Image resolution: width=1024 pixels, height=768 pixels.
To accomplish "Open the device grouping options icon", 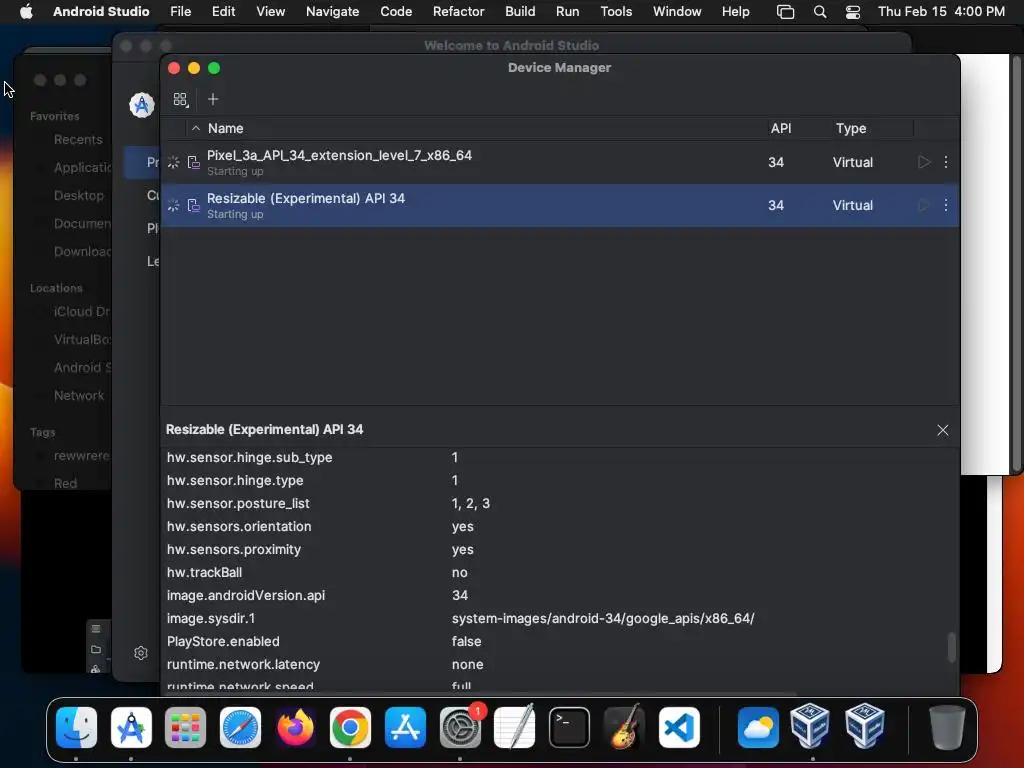I will [x=180, y=99].
